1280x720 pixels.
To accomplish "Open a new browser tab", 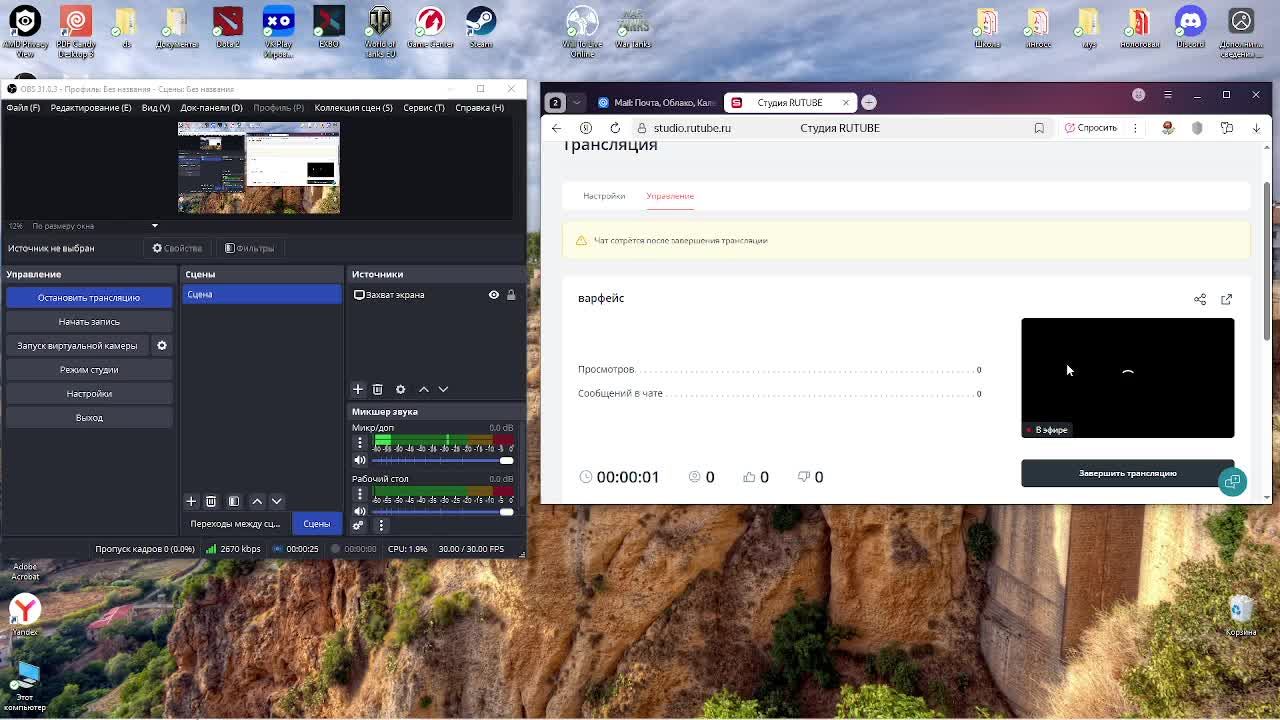I will pyautogui.click(x=869, y=102).
